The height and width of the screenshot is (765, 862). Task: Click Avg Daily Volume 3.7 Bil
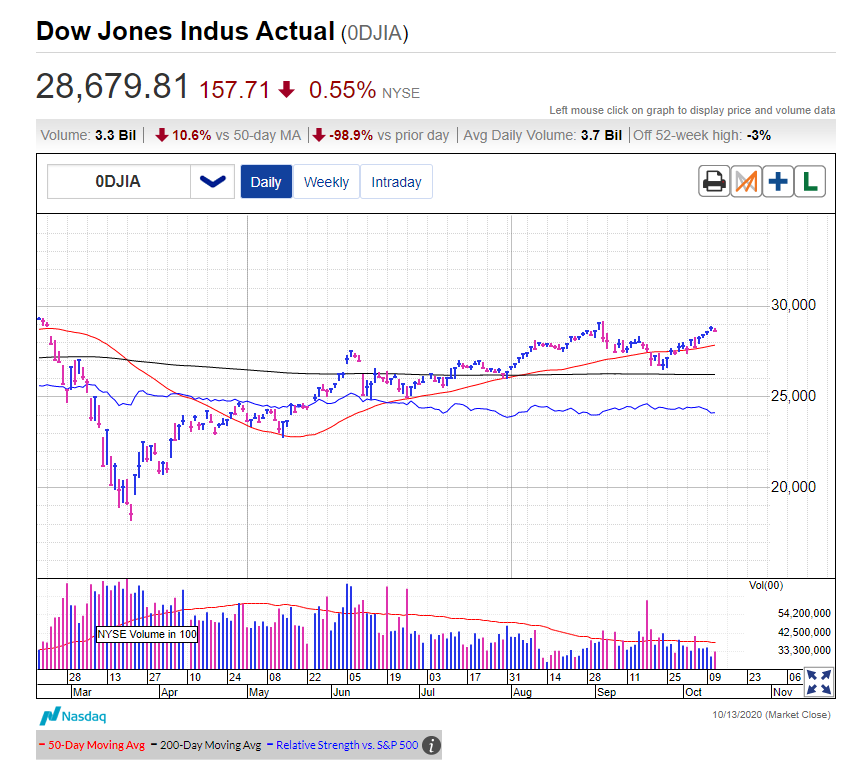pyautogui.click(x=542, y=135)
